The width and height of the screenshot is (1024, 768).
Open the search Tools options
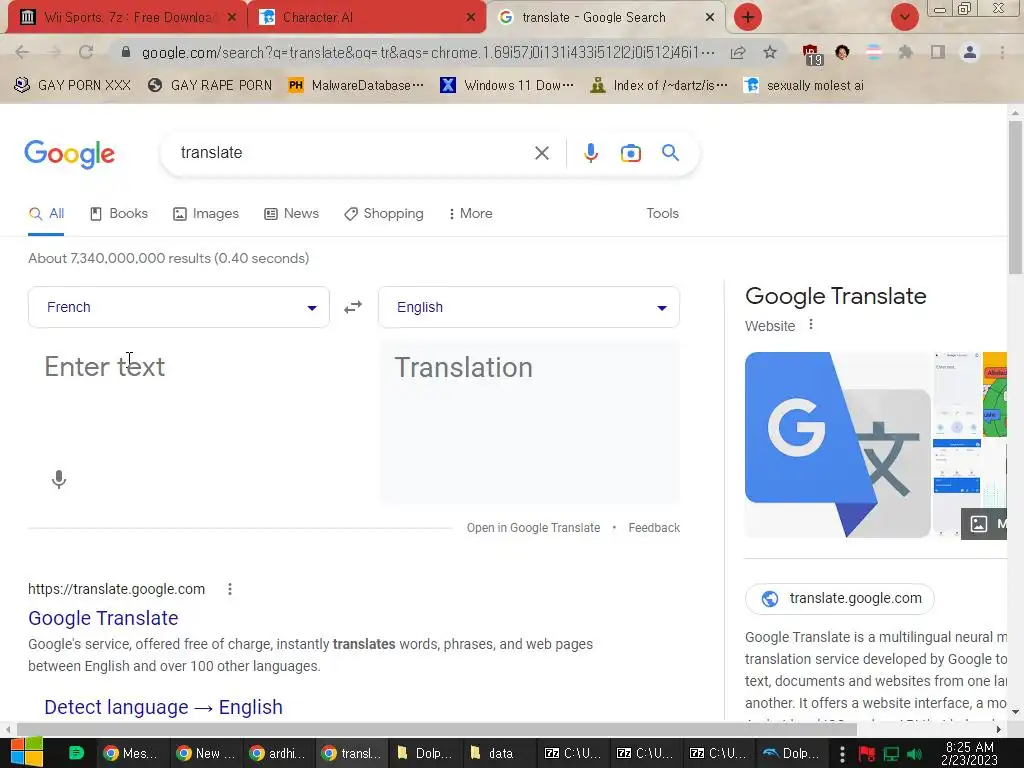point(662,214)
